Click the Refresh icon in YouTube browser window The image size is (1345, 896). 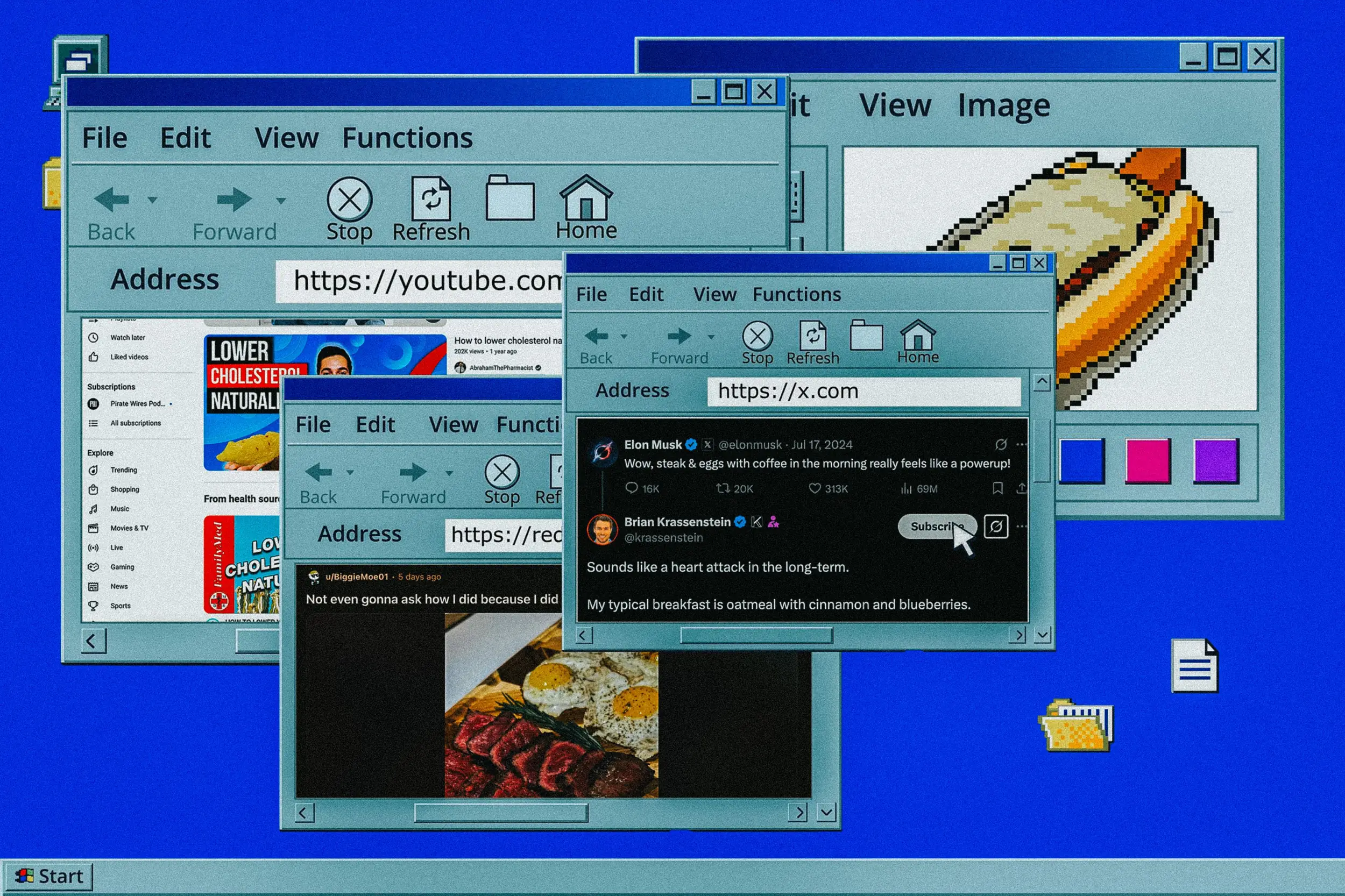tap(431, 199)
